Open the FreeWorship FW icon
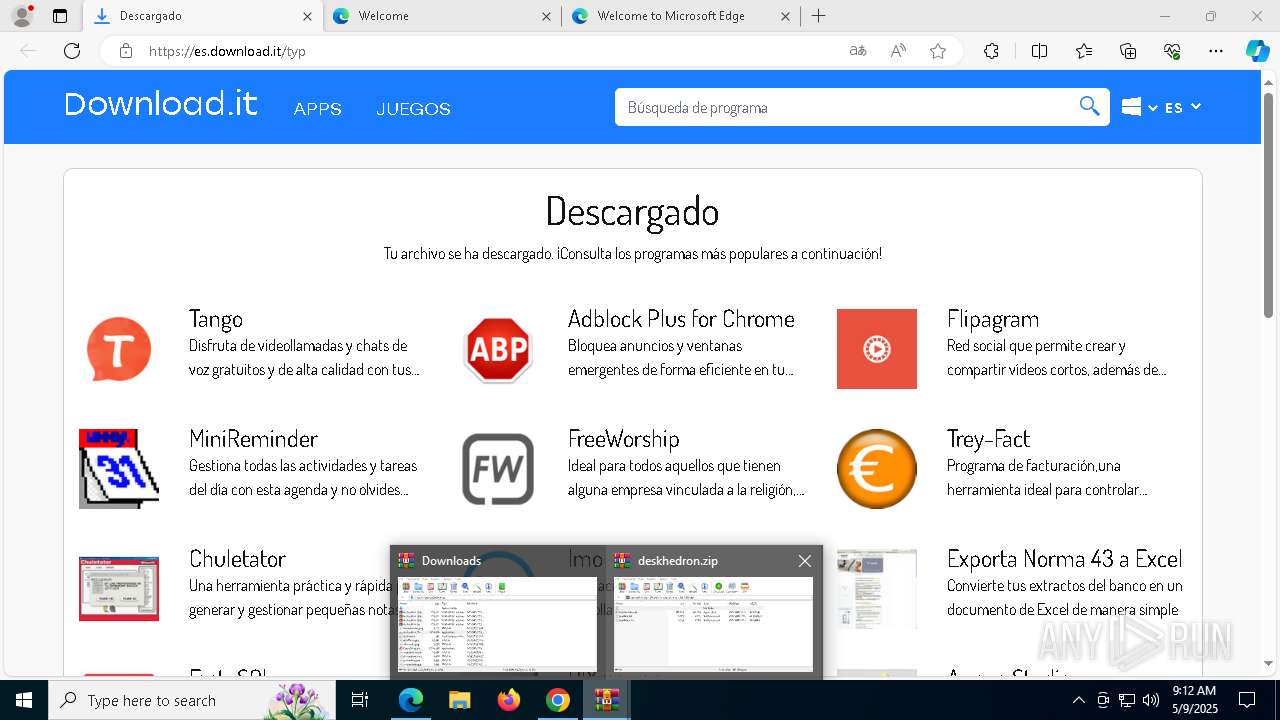Screen dimensions: 1280x720 (498, 469)
